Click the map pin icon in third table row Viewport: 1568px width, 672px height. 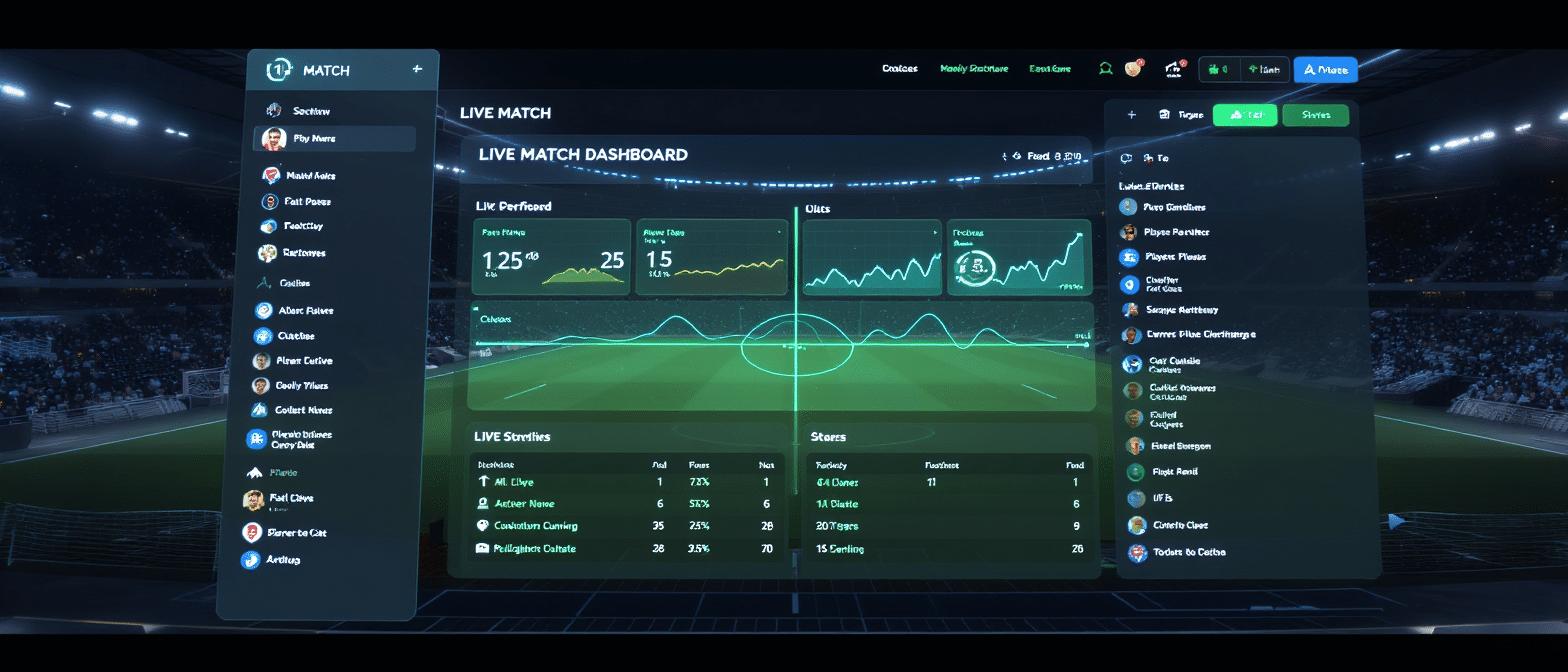click(x=483, y=526)
